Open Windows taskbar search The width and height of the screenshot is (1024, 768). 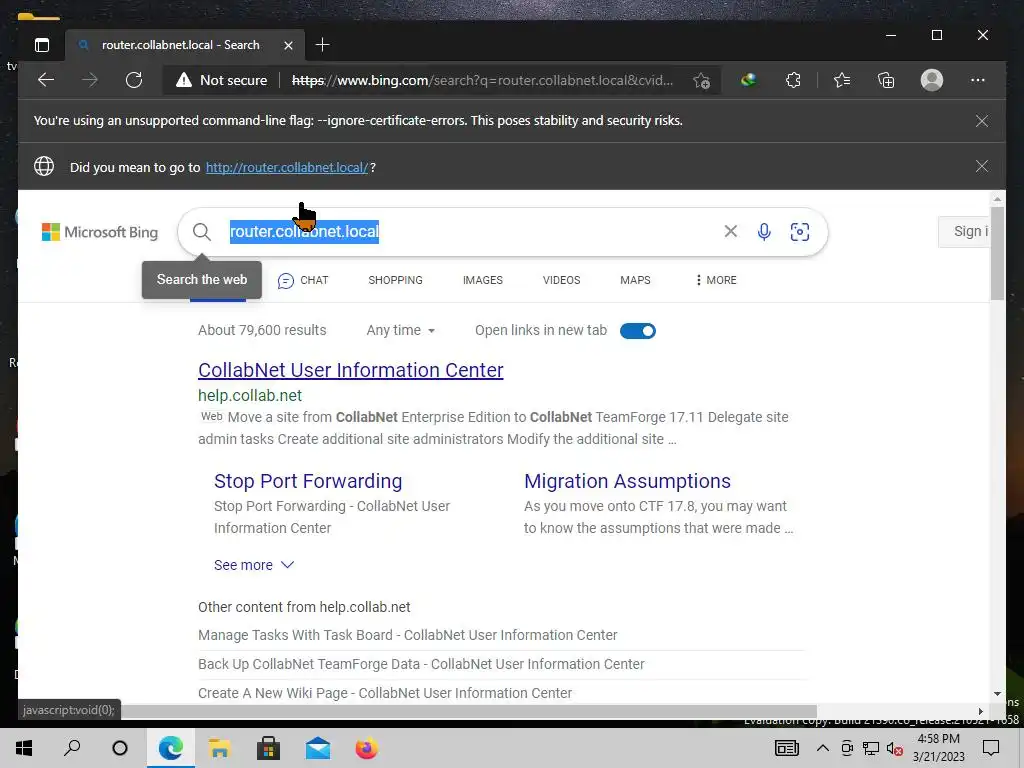(72, 748)
